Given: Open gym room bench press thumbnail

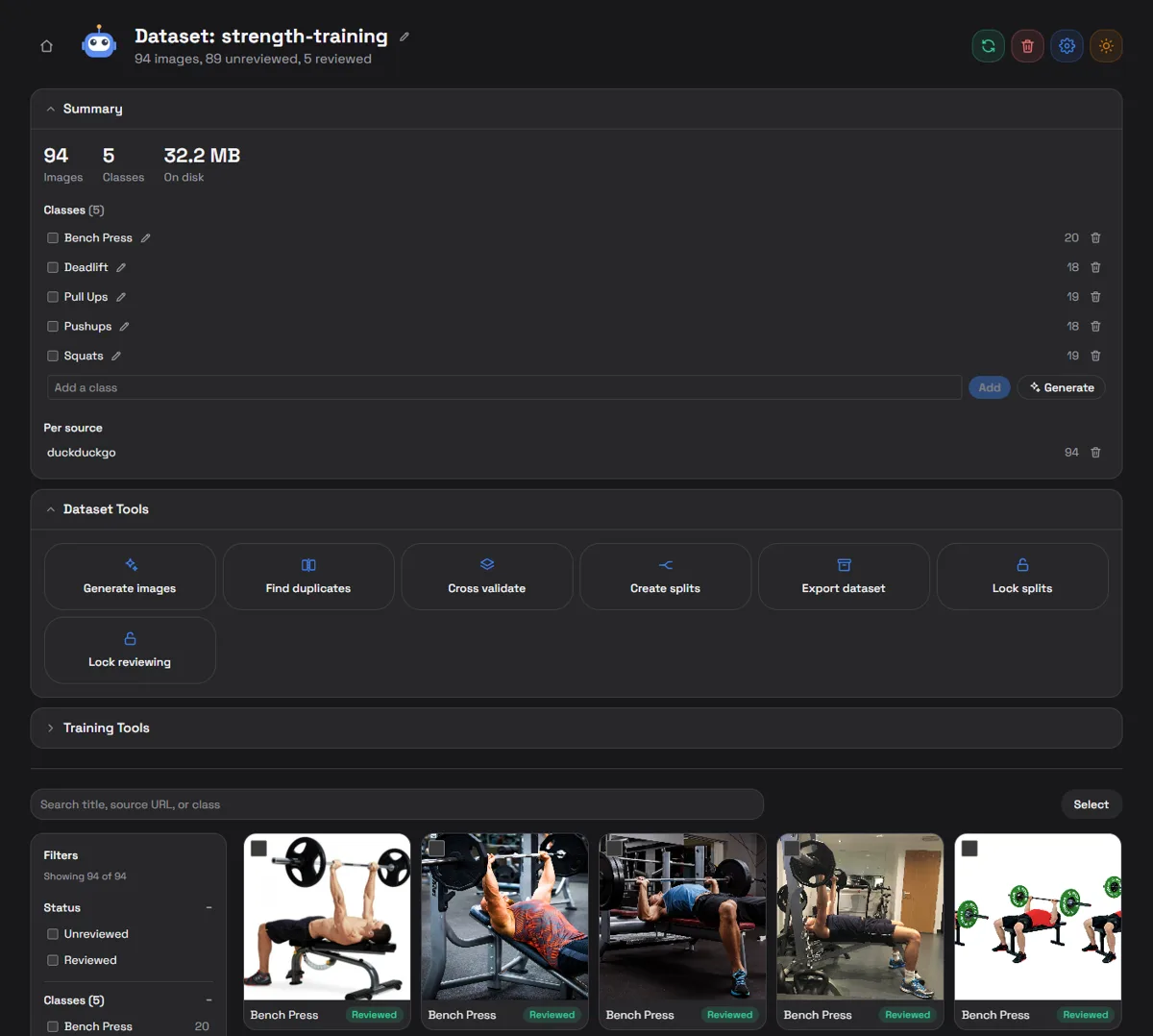Looking at the screenshot, I should [860, 917].
